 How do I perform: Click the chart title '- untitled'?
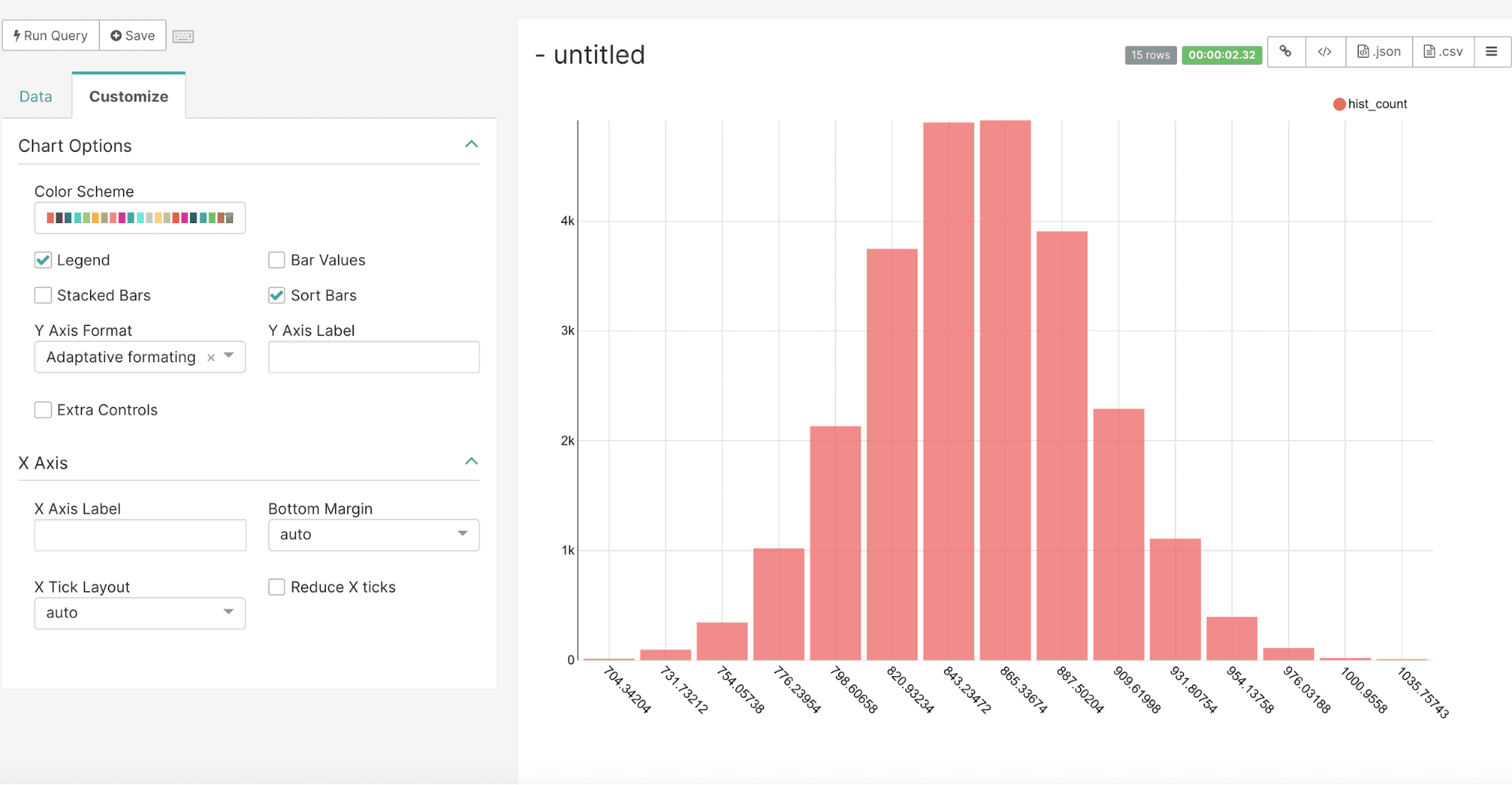[x=590, y=54]
